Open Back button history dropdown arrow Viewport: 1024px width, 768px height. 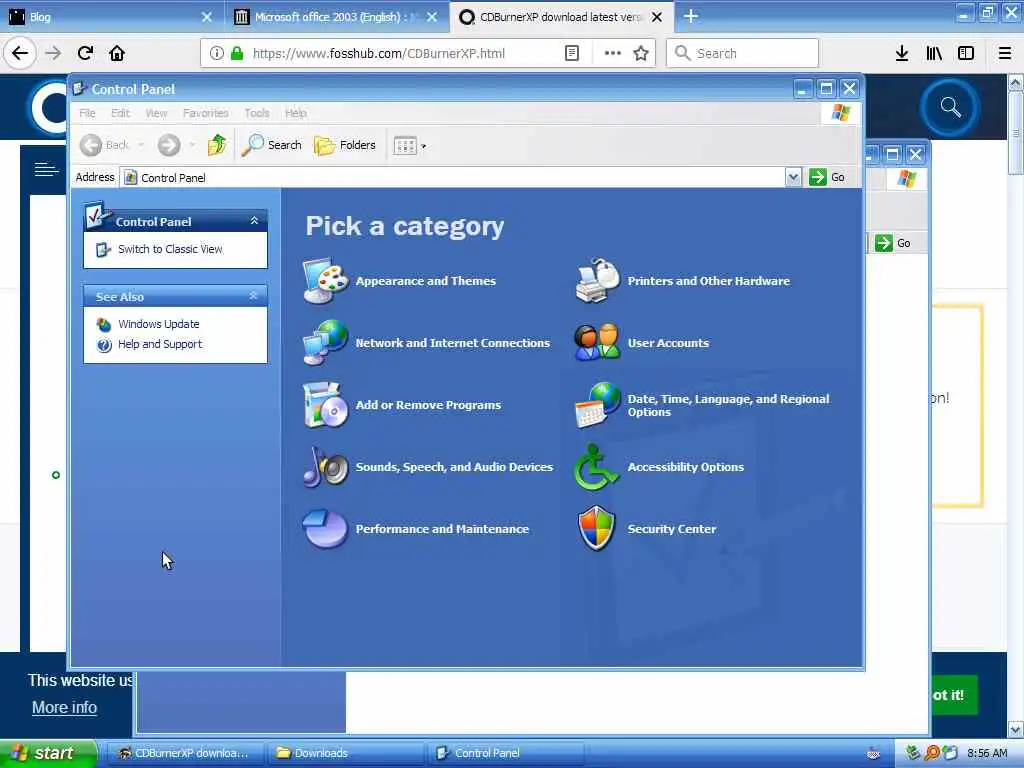coord(140,145)
